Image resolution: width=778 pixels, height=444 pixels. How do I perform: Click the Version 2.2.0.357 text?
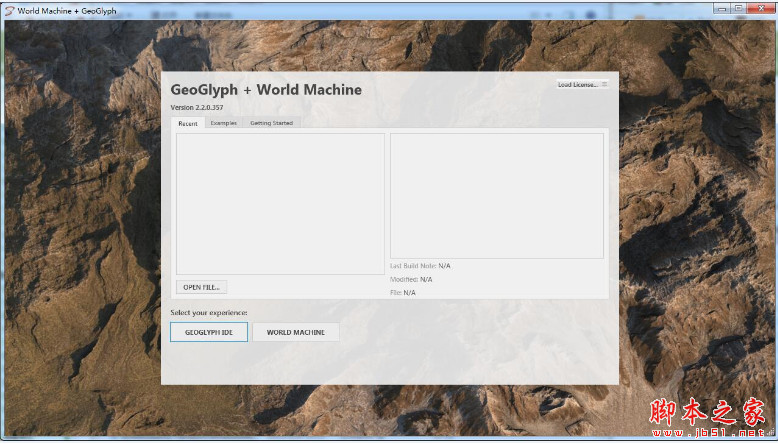coord(197,107)
